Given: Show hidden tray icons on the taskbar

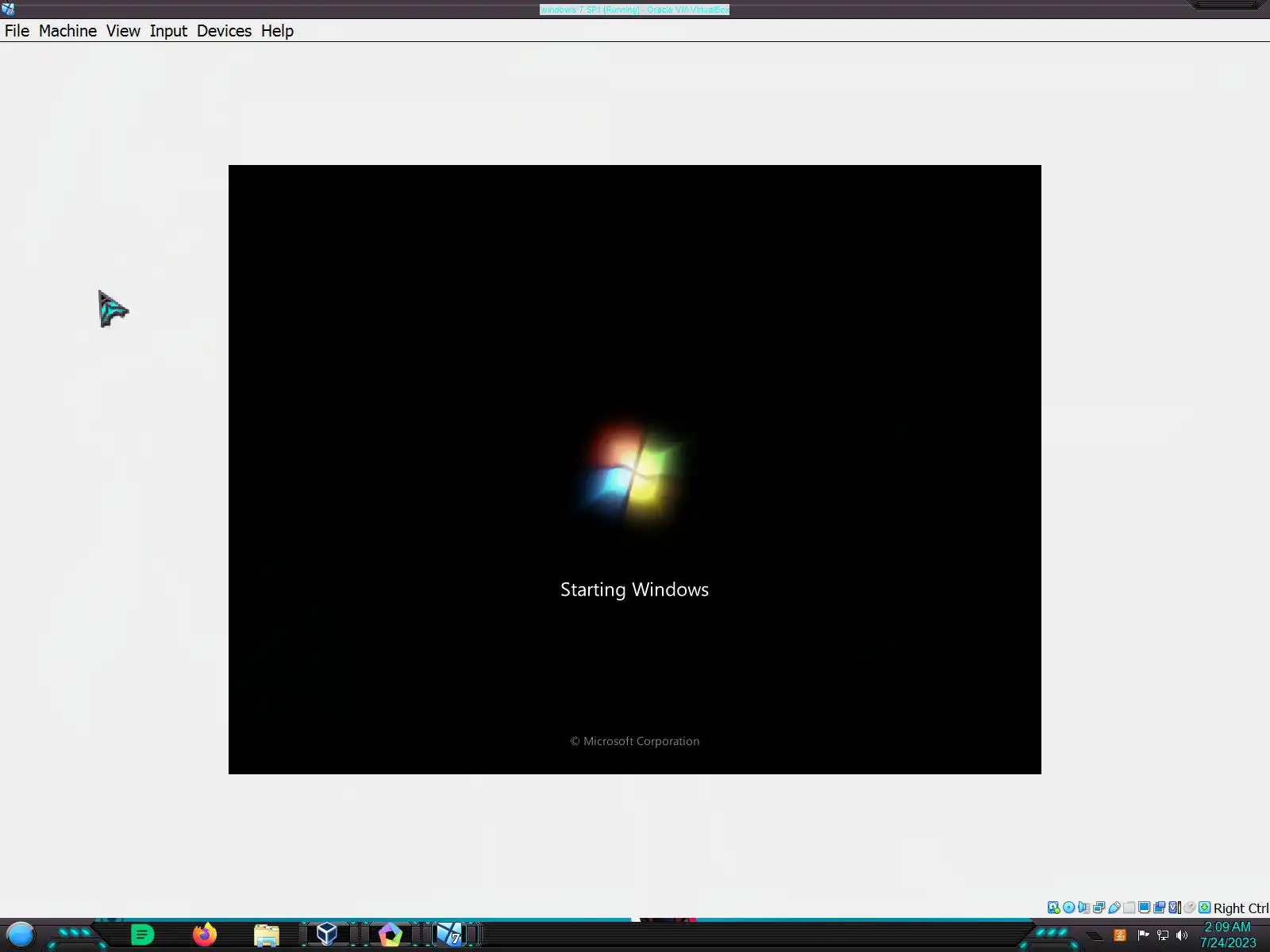Looking at the screenshot, I should coord(1095,936).
